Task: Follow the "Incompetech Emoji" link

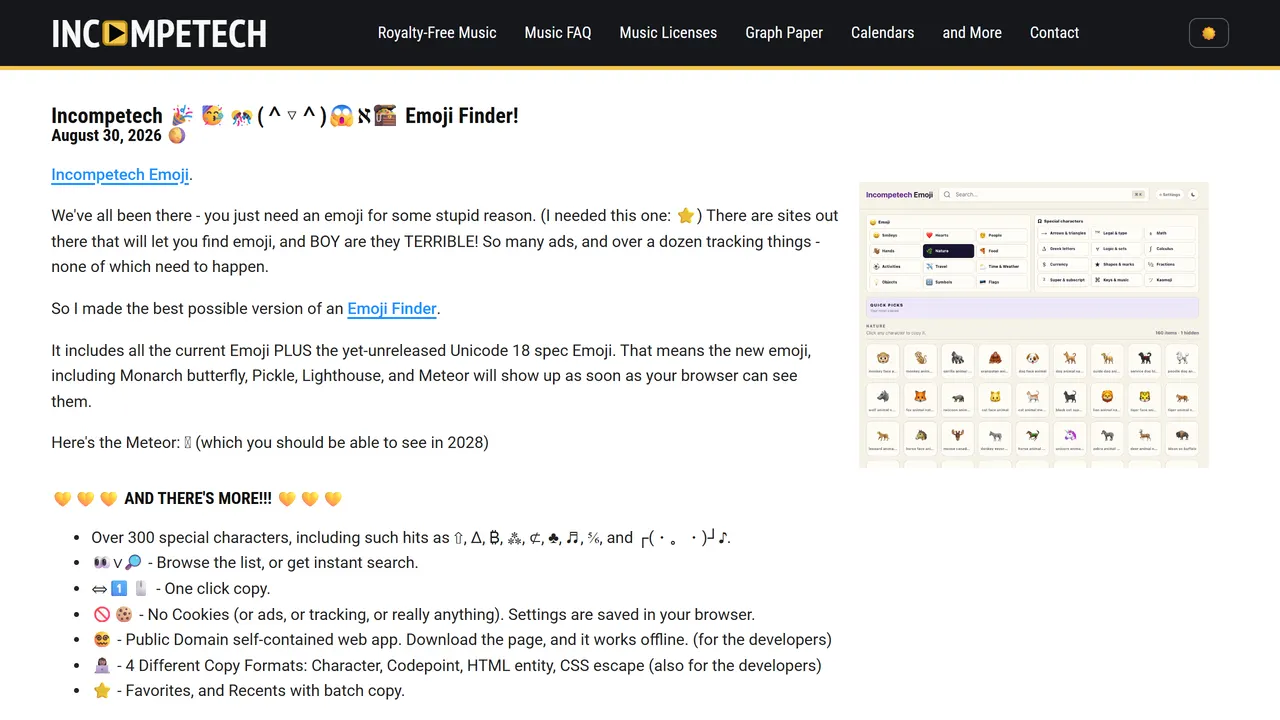Action: [x=120, y=175]
